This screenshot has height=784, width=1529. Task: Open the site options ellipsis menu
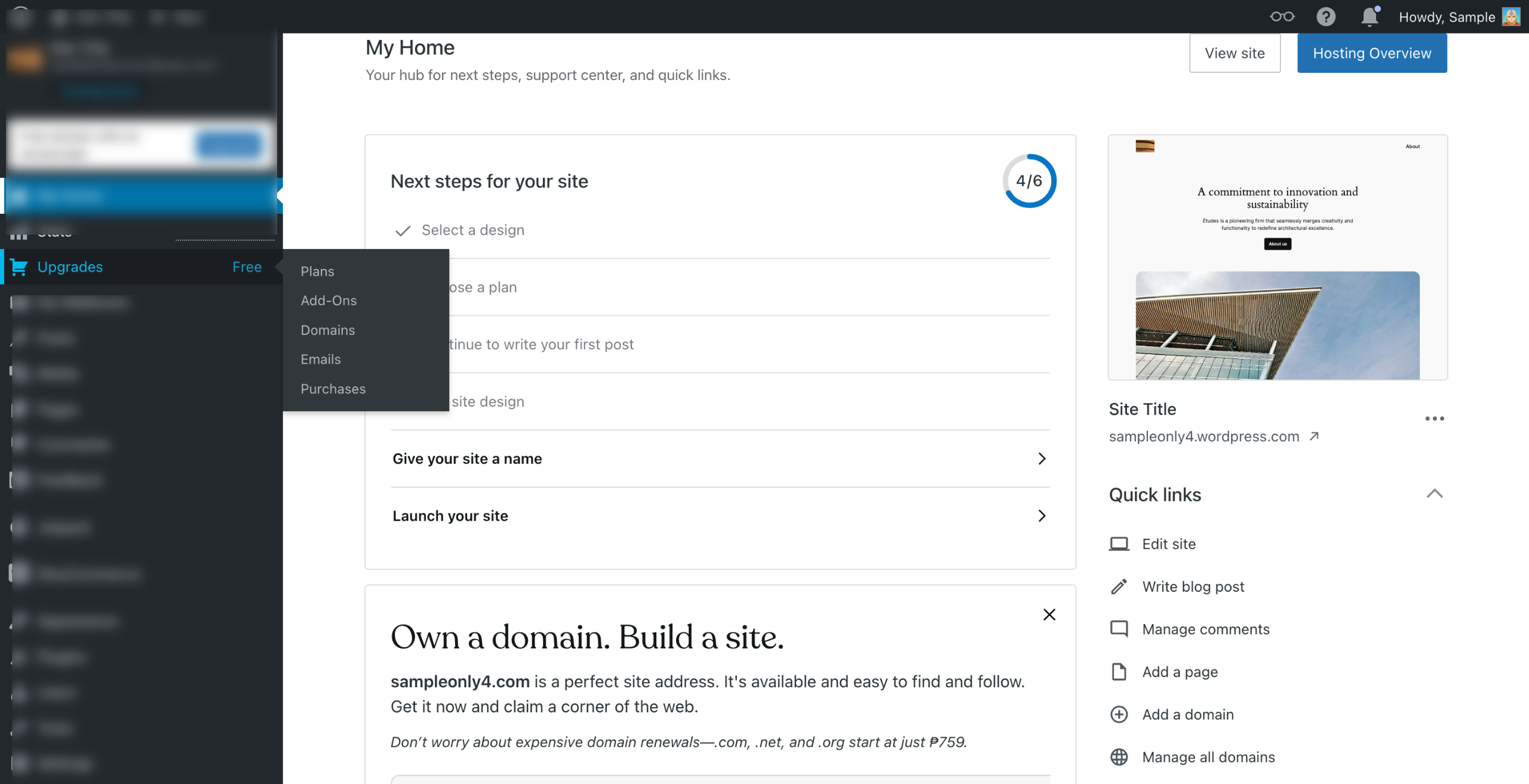[x=1434, y=419]
